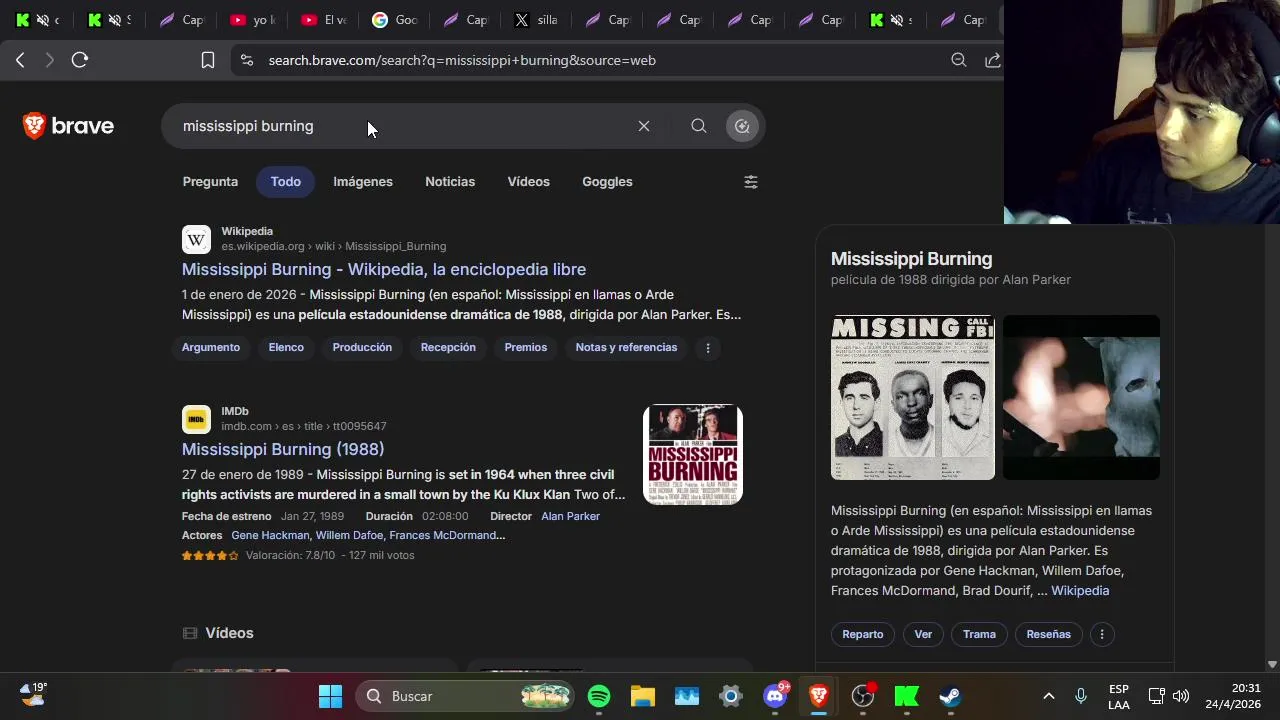Open the clock showing 20:31 24/4/2026

(1233, 696)
